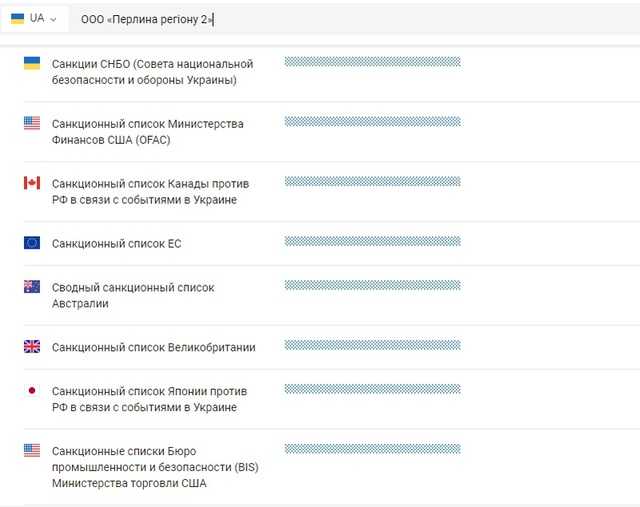Click the Canada flag icon

click(x=32, y=183)
